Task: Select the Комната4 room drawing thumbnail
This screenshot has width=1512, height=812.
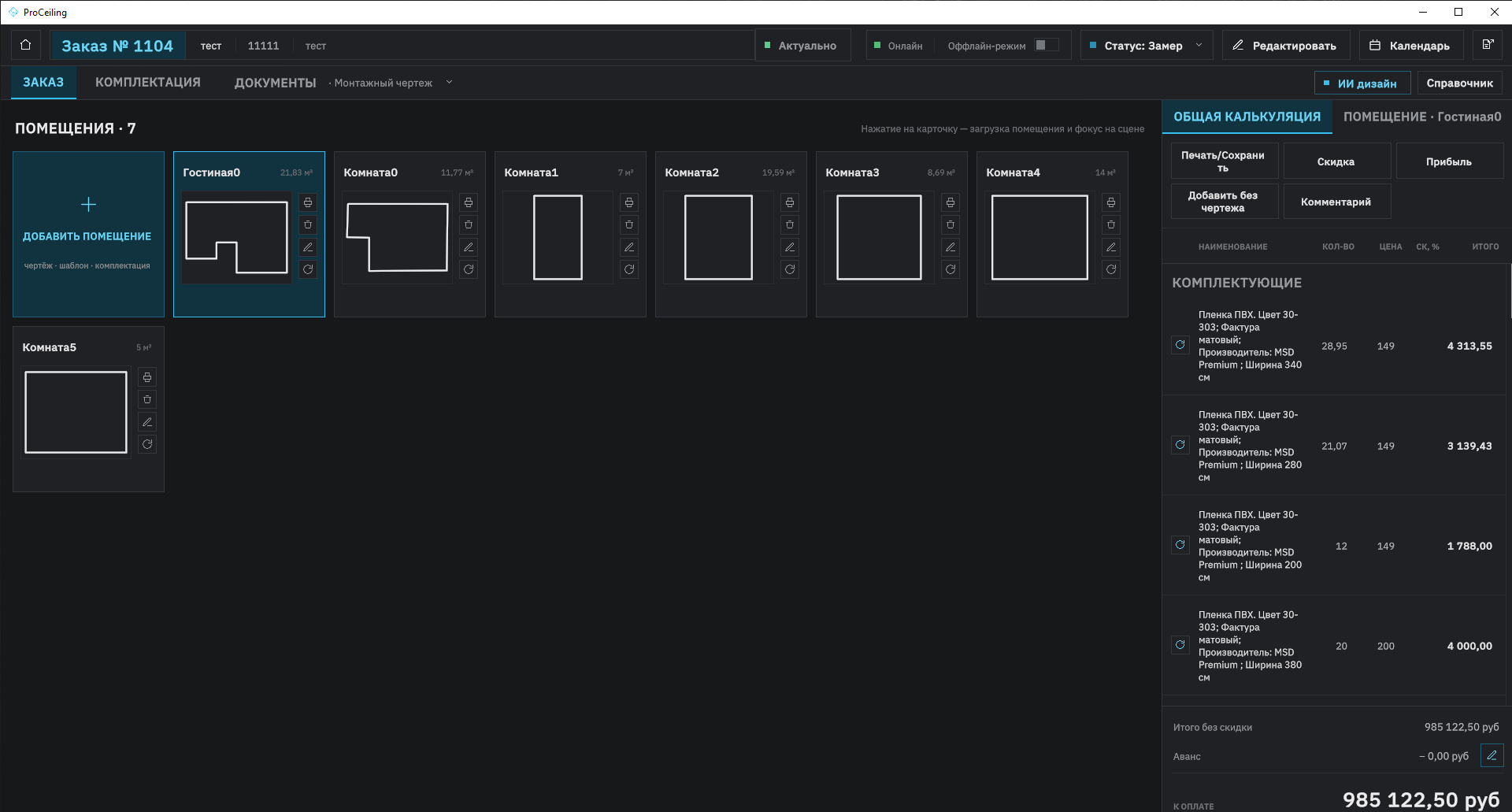Action: 1039,237
